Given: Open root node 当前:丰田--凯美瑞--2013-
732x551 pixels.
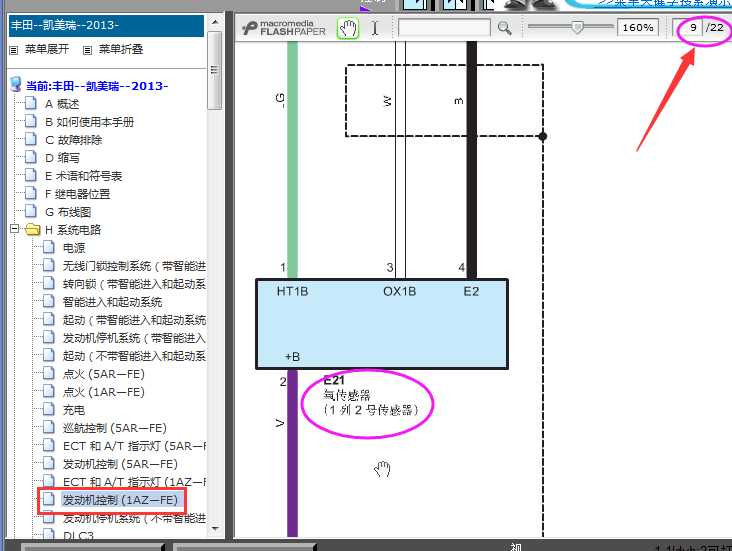Looking at the screenshot, I should pyautogui.click(x=97, y=86).
